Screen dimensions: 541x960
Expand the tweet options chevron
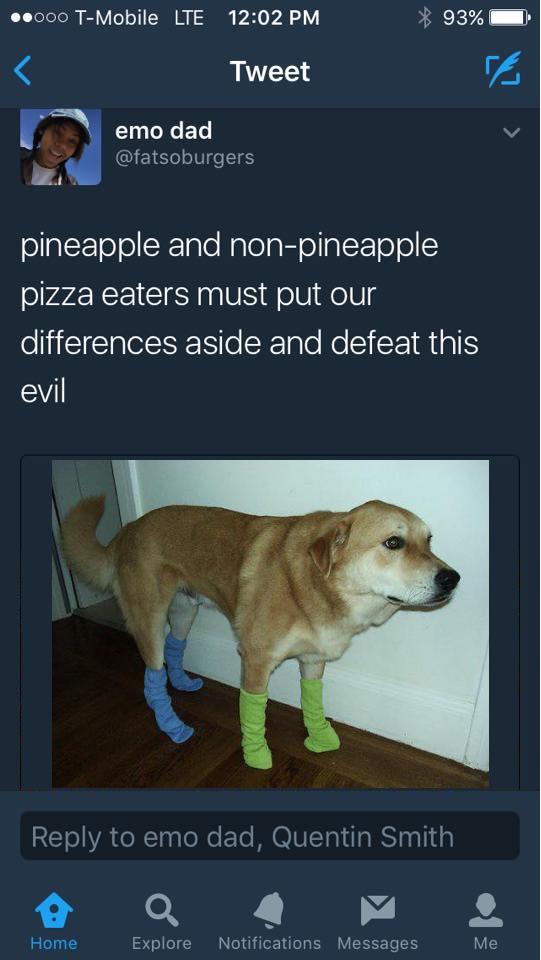[x=510, y=132]
